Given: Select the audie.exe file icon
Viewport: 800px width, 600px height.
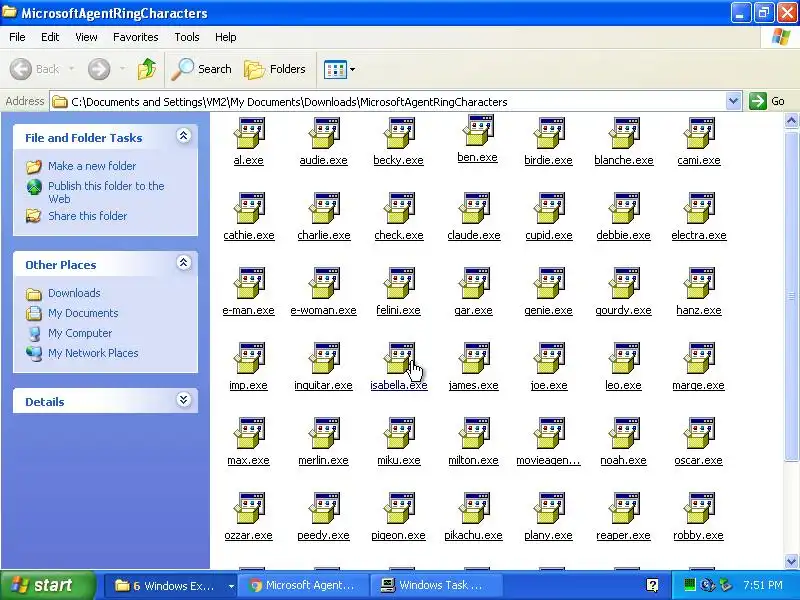Looking at the screenshot, I should tap(324, 133).
